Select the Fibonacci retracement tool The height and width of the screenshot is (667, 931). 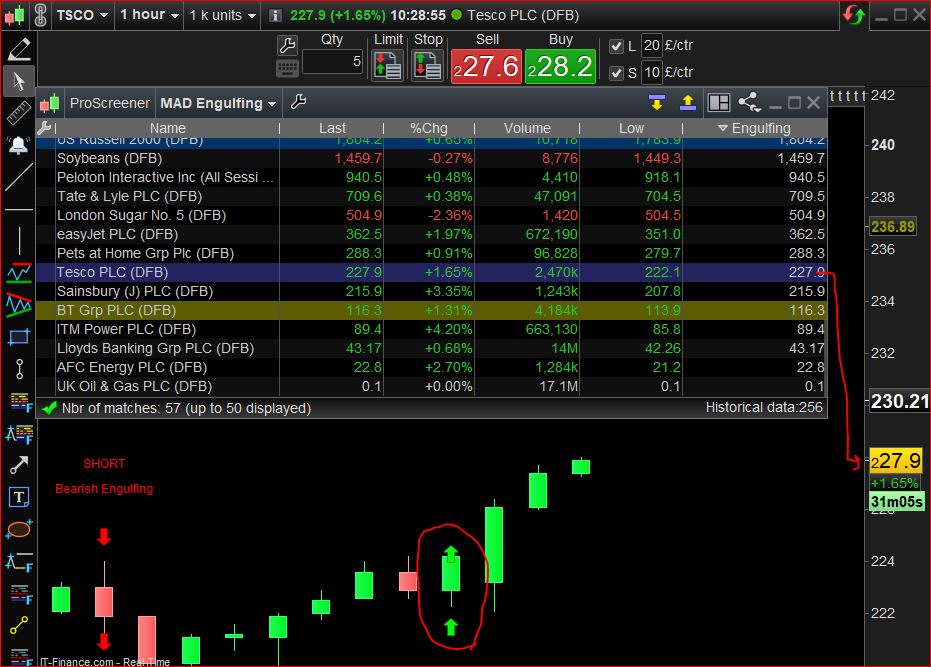[19, 401]
